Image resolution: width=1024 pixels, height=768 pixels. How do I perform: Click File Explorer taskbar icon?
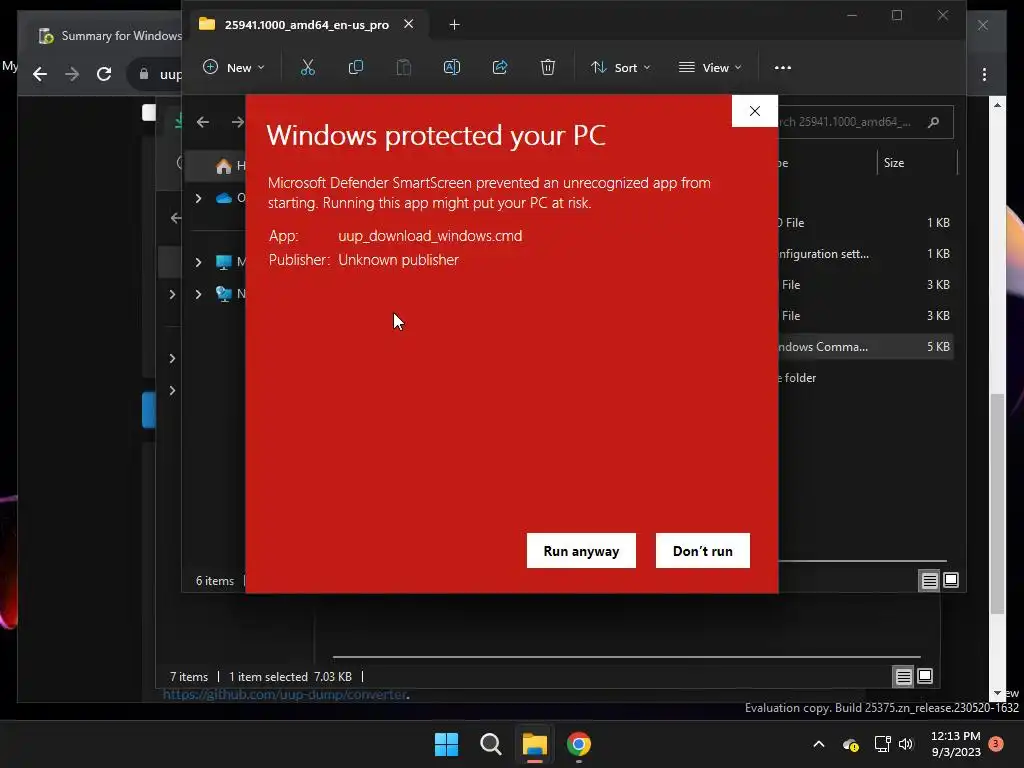click(534, 744)
